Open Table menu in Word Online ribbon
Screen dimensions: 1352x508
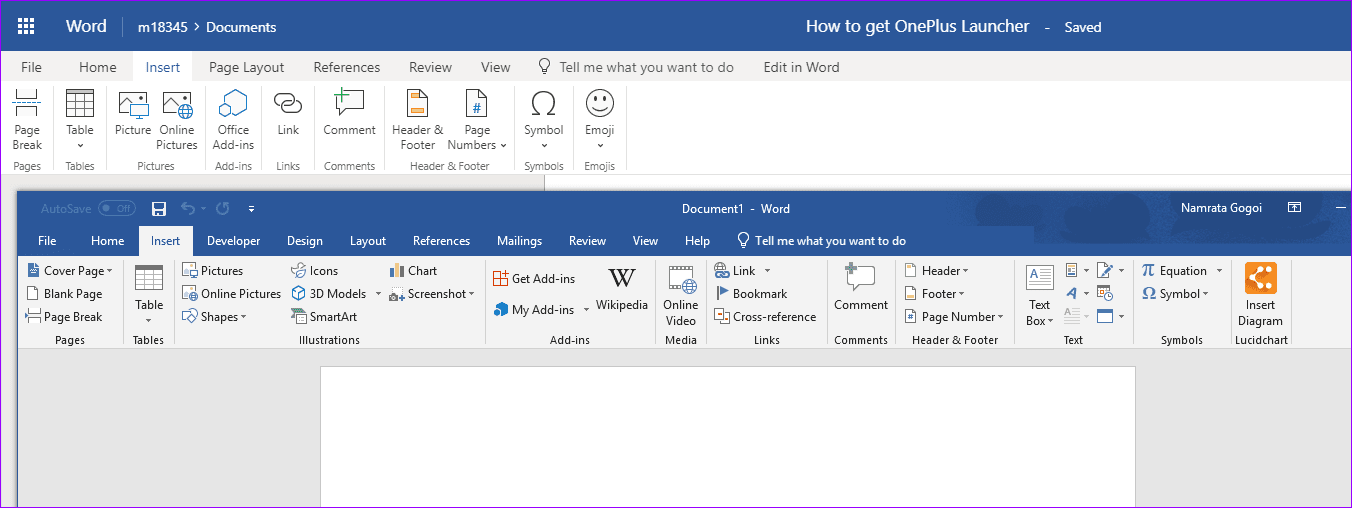[x=80, y=120]
